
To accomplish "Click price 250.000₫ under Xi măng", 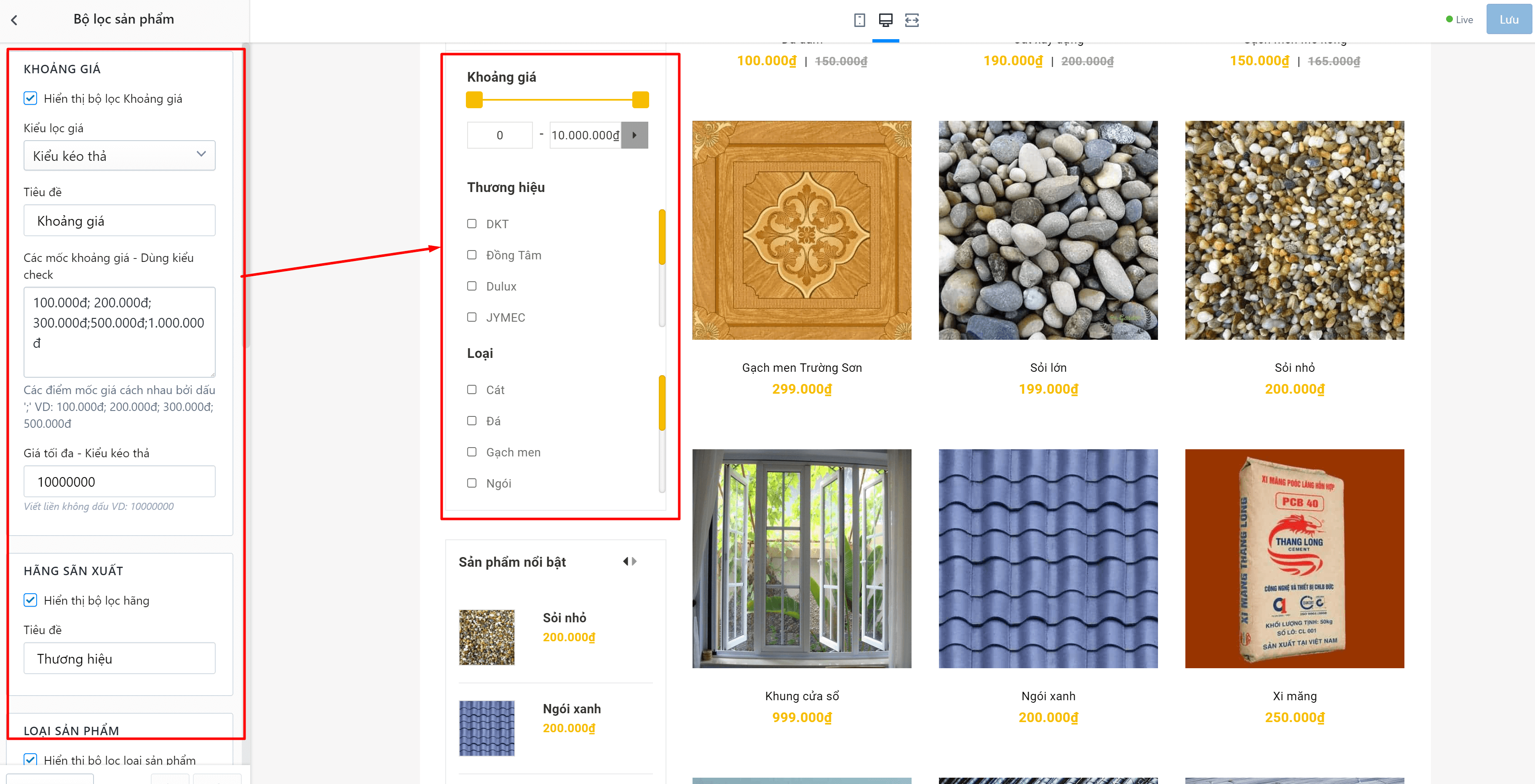I will tap(1294, 717).
